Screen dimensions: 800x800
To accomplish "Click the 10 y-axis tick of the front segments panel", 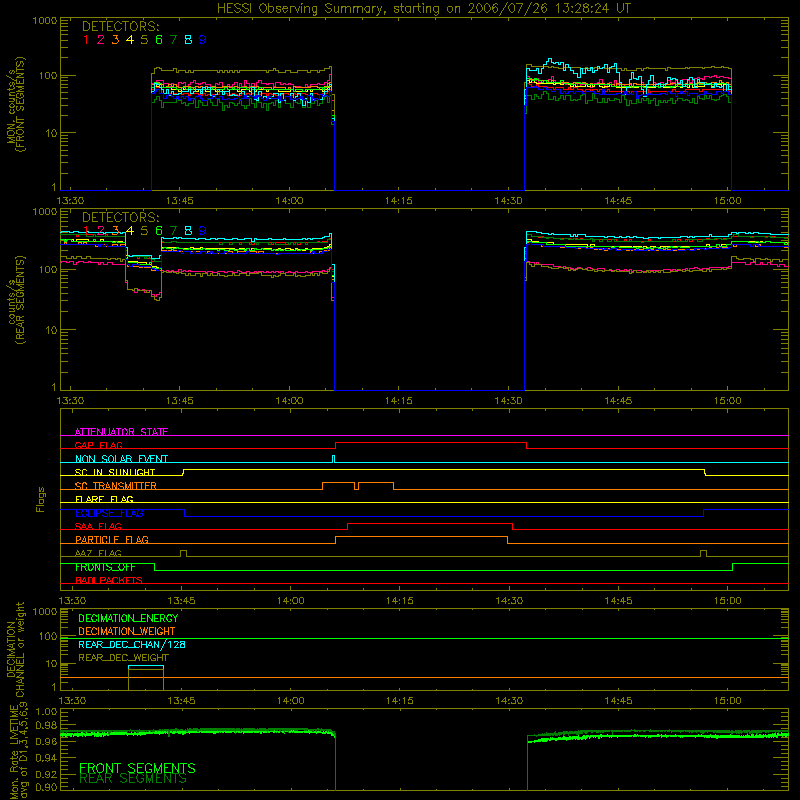I will pos(52,133).
